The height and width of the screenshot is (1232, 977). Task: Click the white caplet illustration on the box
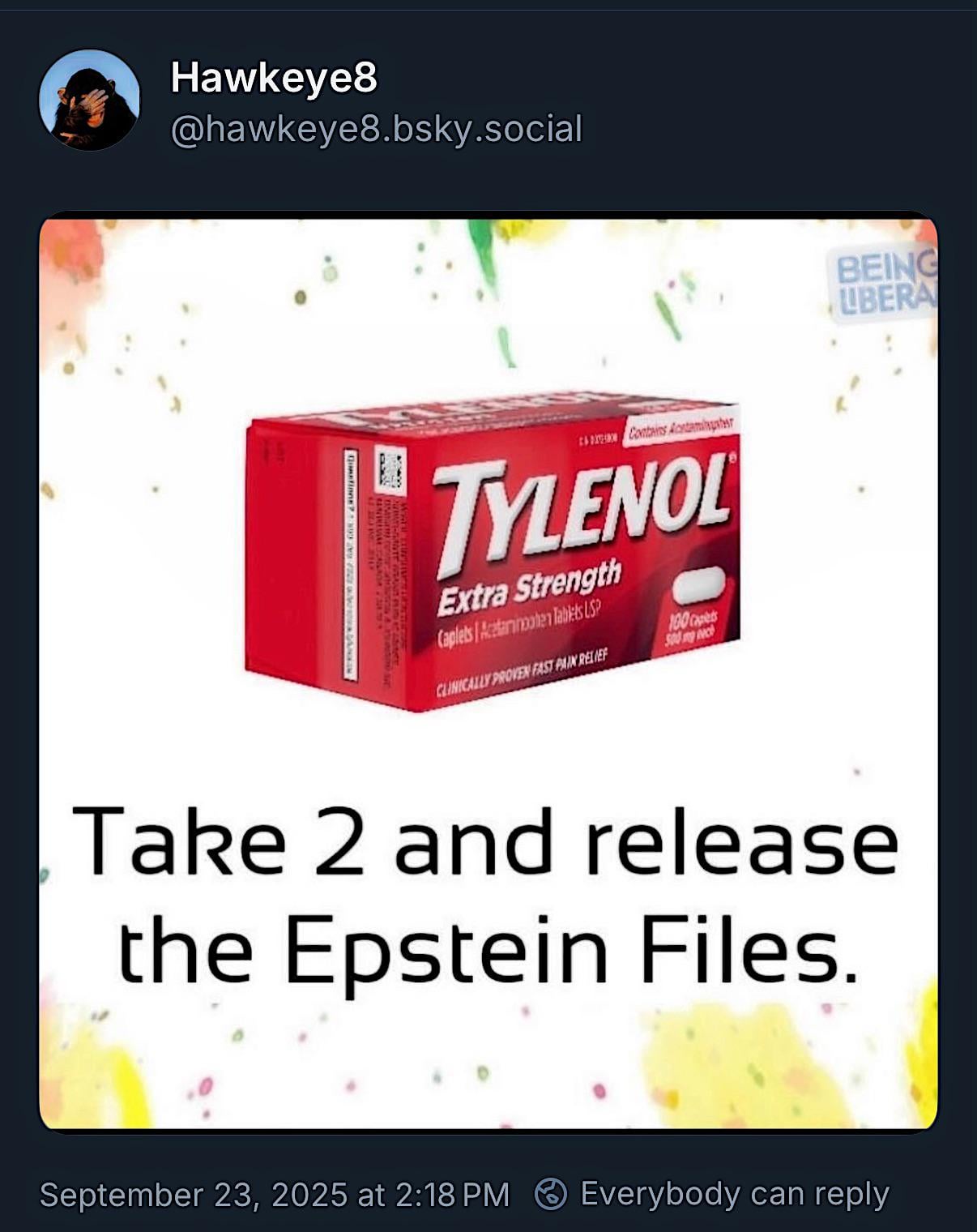pos(698,587)
